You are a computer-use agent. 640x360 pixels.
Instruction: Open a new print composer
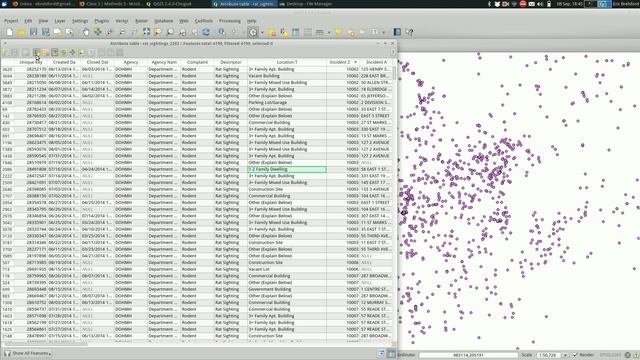pos(58,32)
